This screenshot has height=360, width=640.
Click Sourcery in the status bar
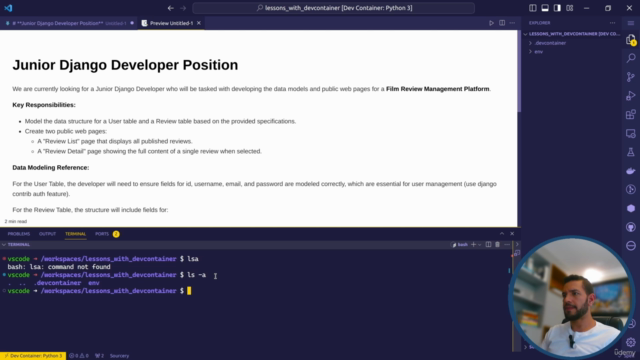(x=119, y=356)
